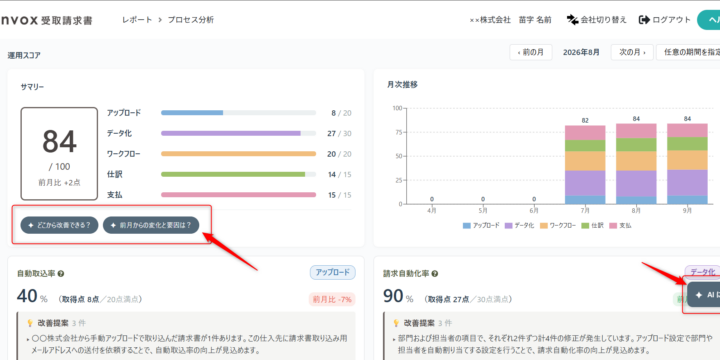Click help icon next to 請求自動化率
The height and width of the screenshot is (360, 720).
[x=434, y=274]
